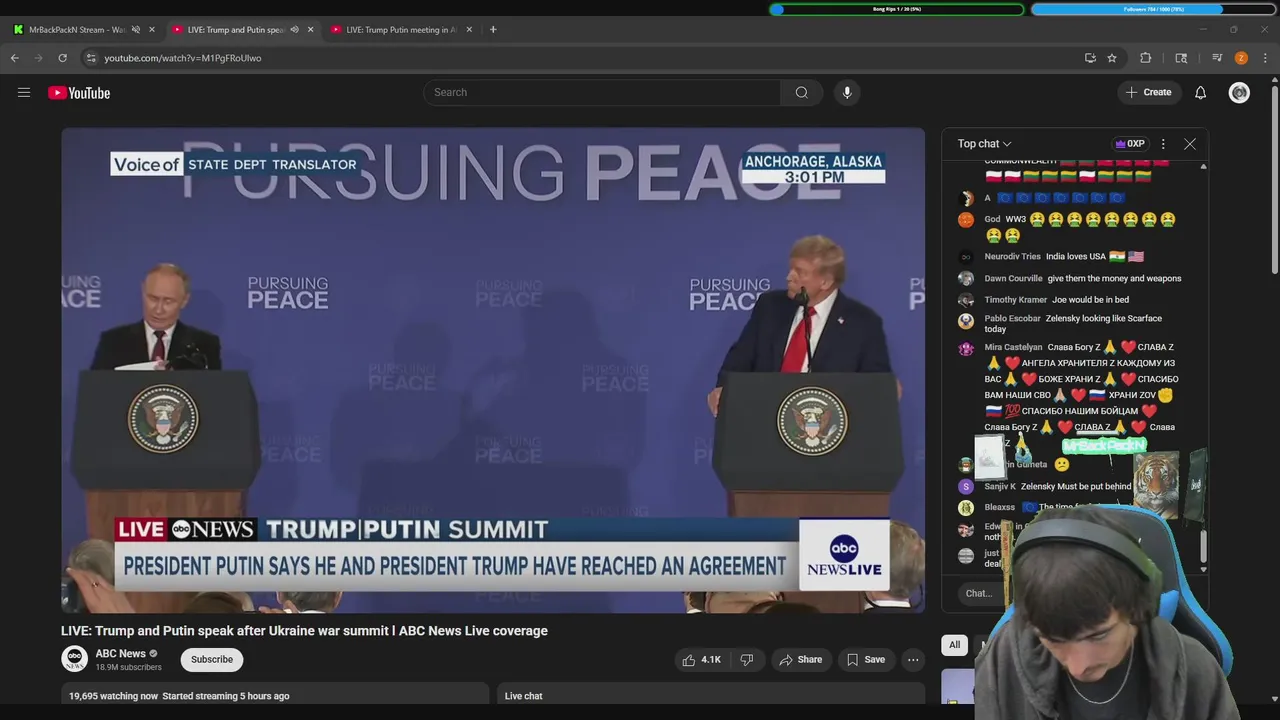Save the video to a playlist
Image resolution: width=1280 pixels, height=720 pixels.
865,660
